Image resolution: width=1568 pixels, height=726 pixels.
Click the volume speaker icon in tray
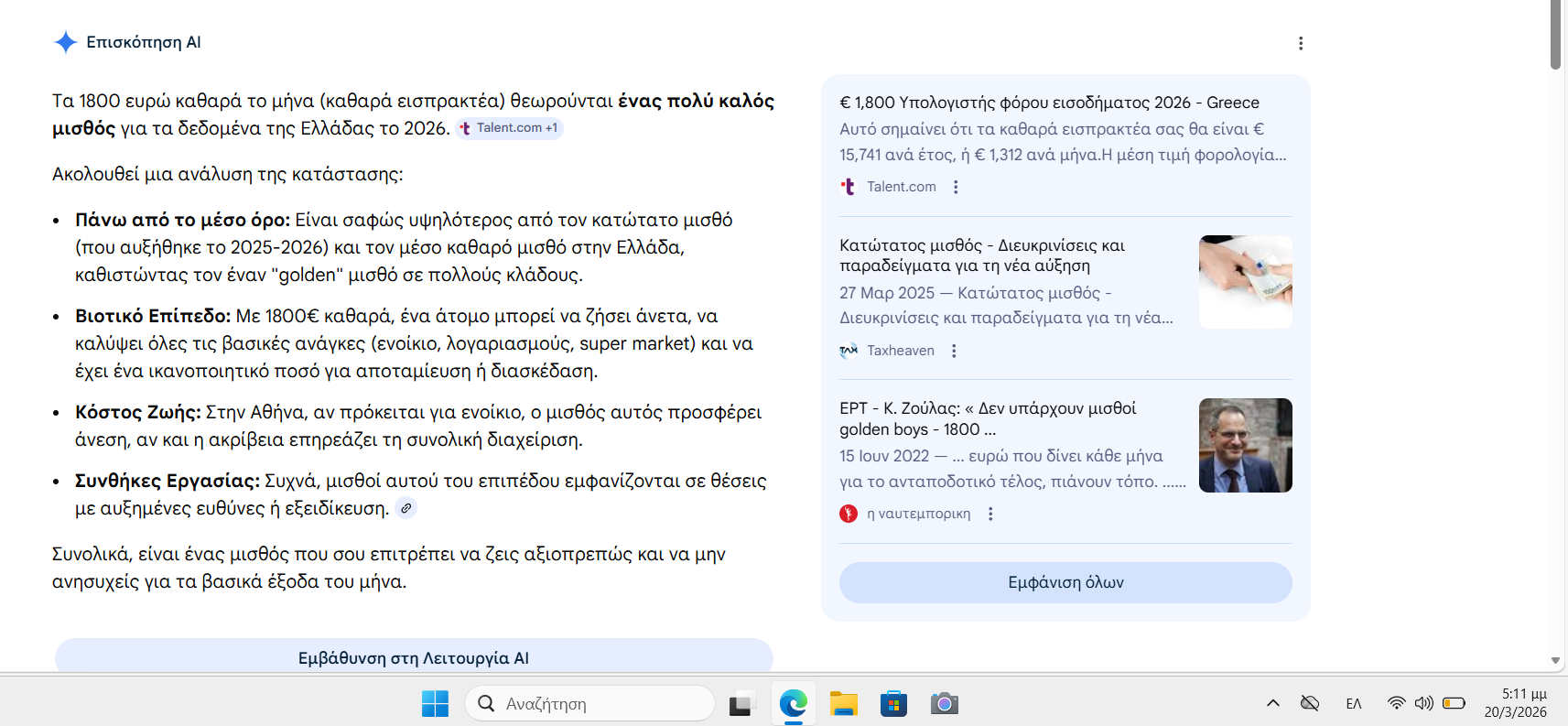pos(1423,703)
